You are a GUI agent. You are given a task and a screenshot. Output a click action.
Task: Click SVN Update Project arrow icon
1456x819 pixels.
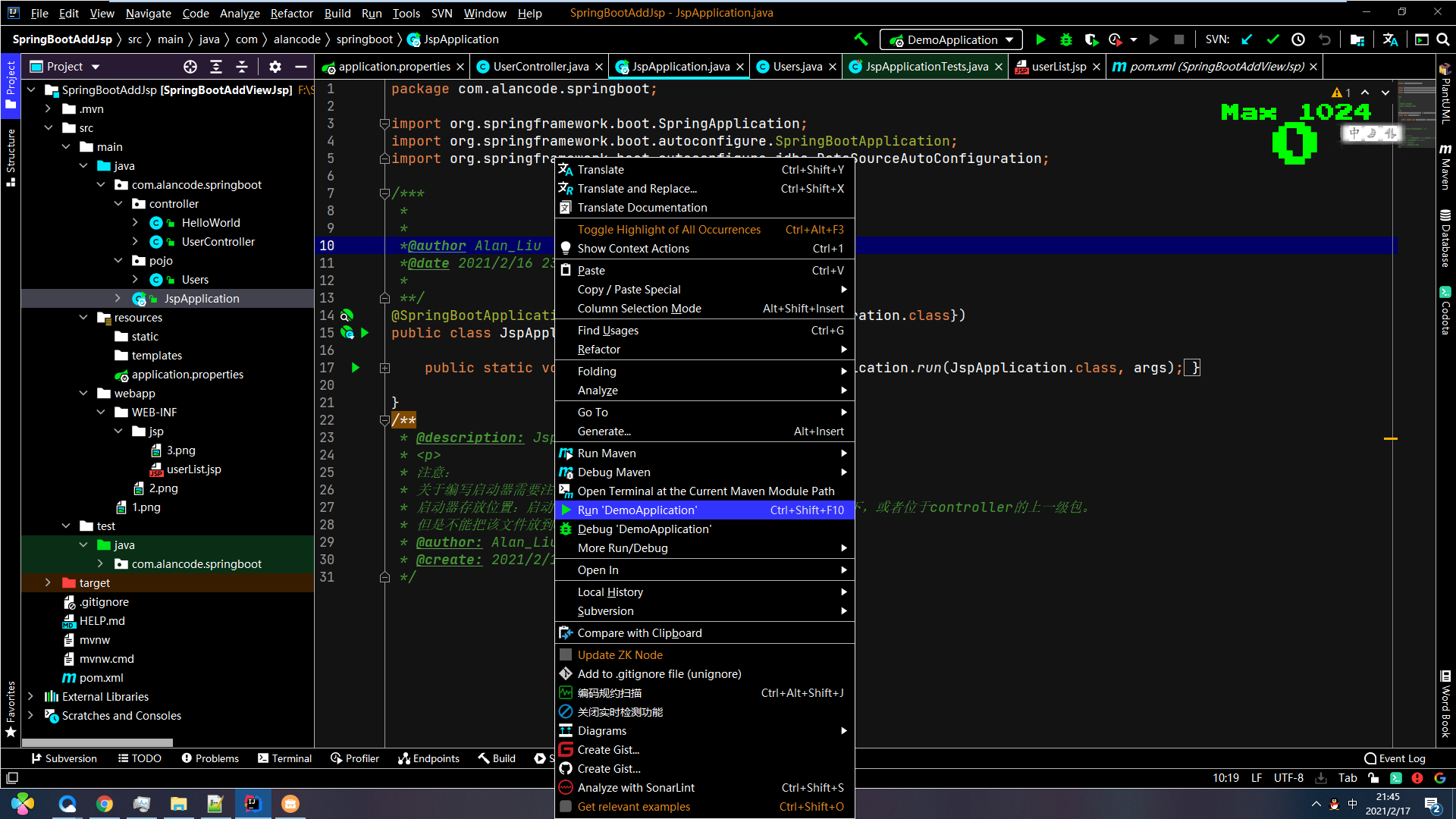point(1247,39)
